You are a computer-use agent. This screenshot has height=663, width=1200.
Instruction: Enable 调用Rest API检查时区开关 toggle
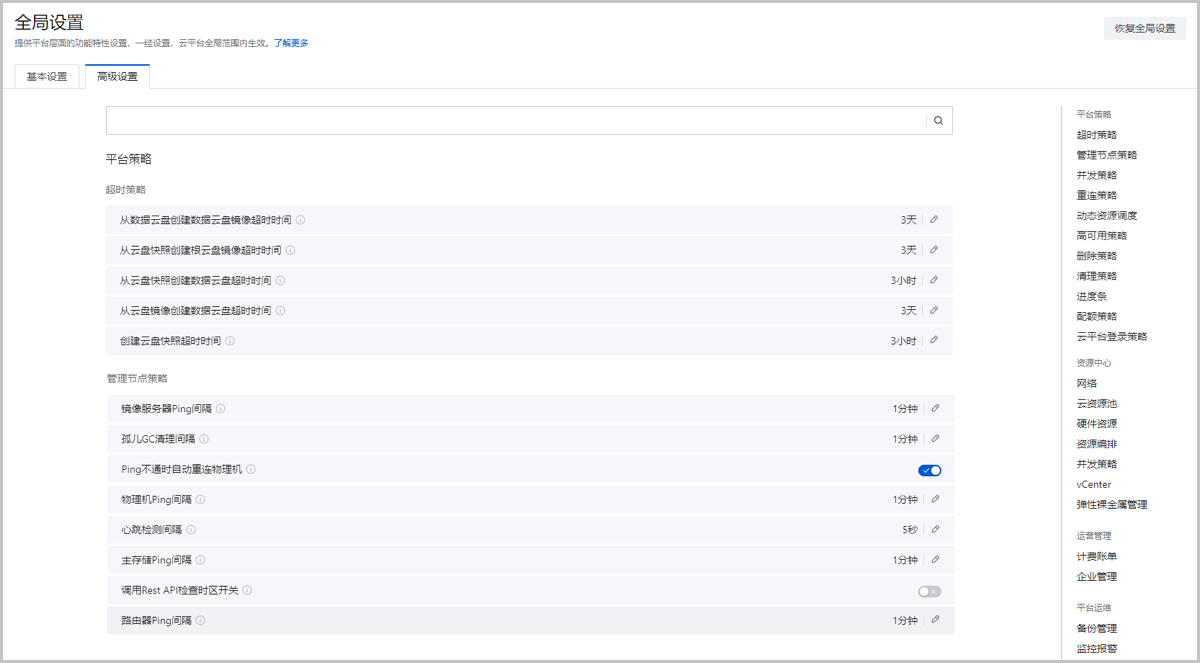click(x=929, y=591)
